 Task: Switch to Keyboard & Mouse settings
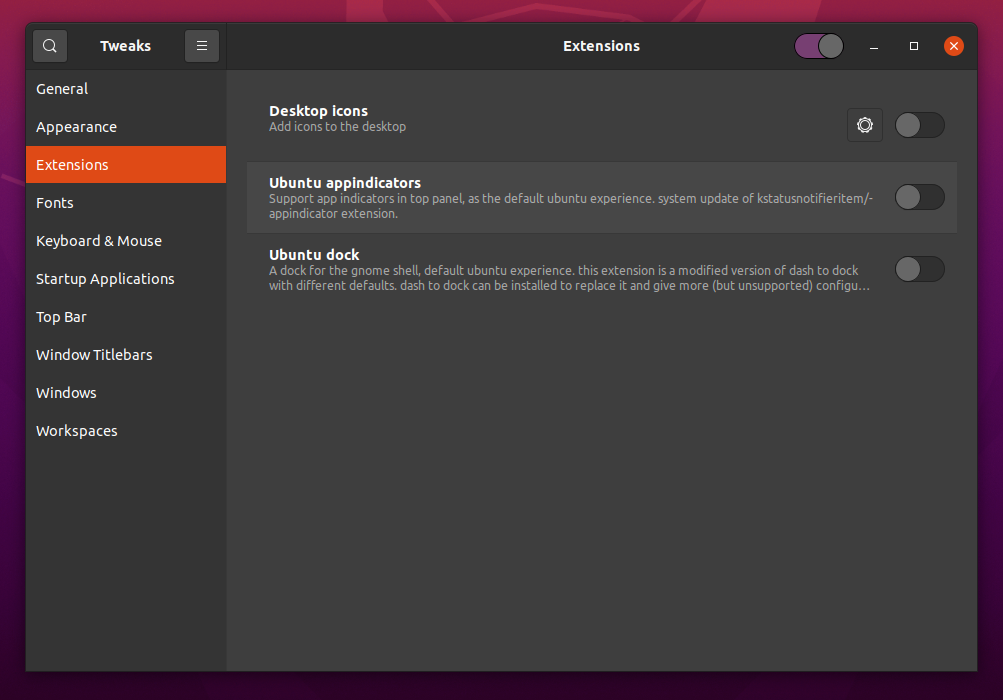coord(126,241)
